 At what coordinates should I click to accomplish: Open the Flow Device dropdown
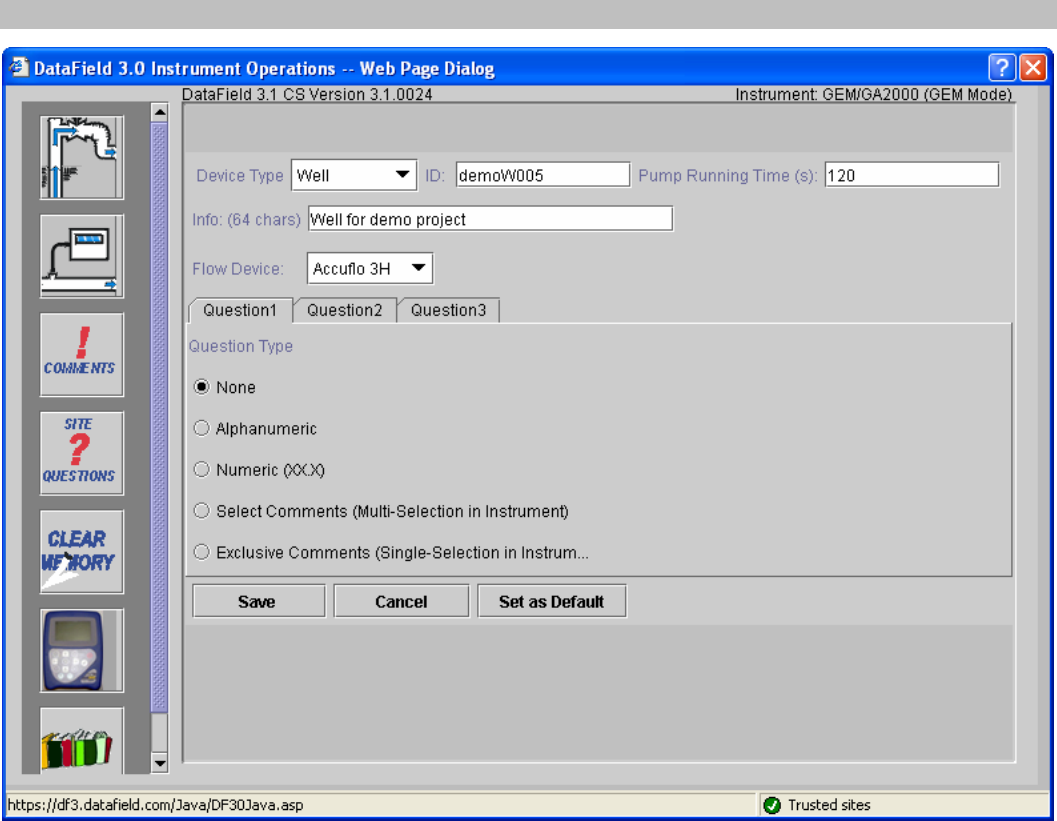[370, 268]
